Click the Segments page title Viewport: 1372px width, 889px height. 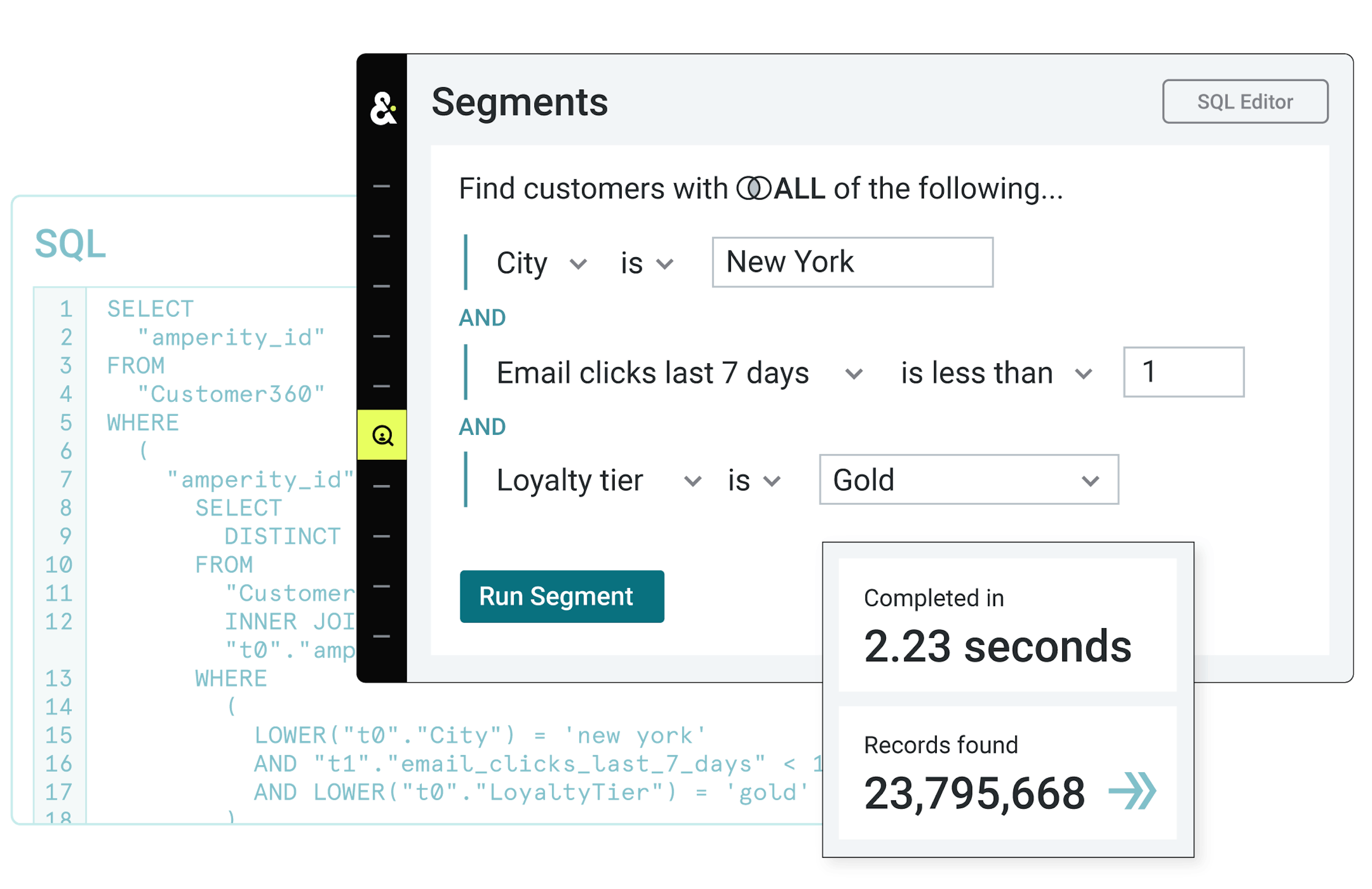(x=519, y=103)
